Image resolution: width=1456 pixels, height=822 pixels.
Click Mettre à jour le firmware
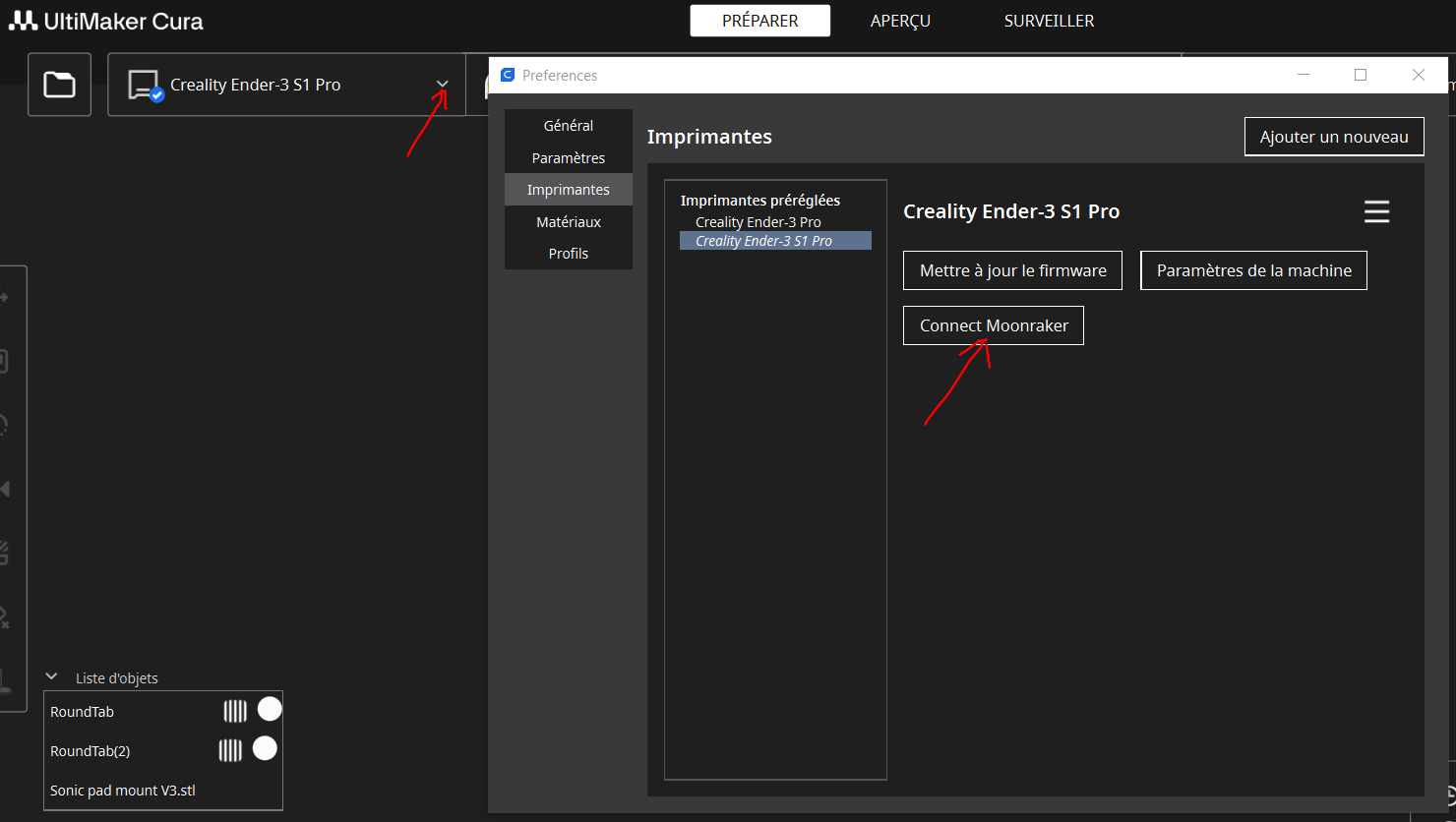pos(1013,270)
